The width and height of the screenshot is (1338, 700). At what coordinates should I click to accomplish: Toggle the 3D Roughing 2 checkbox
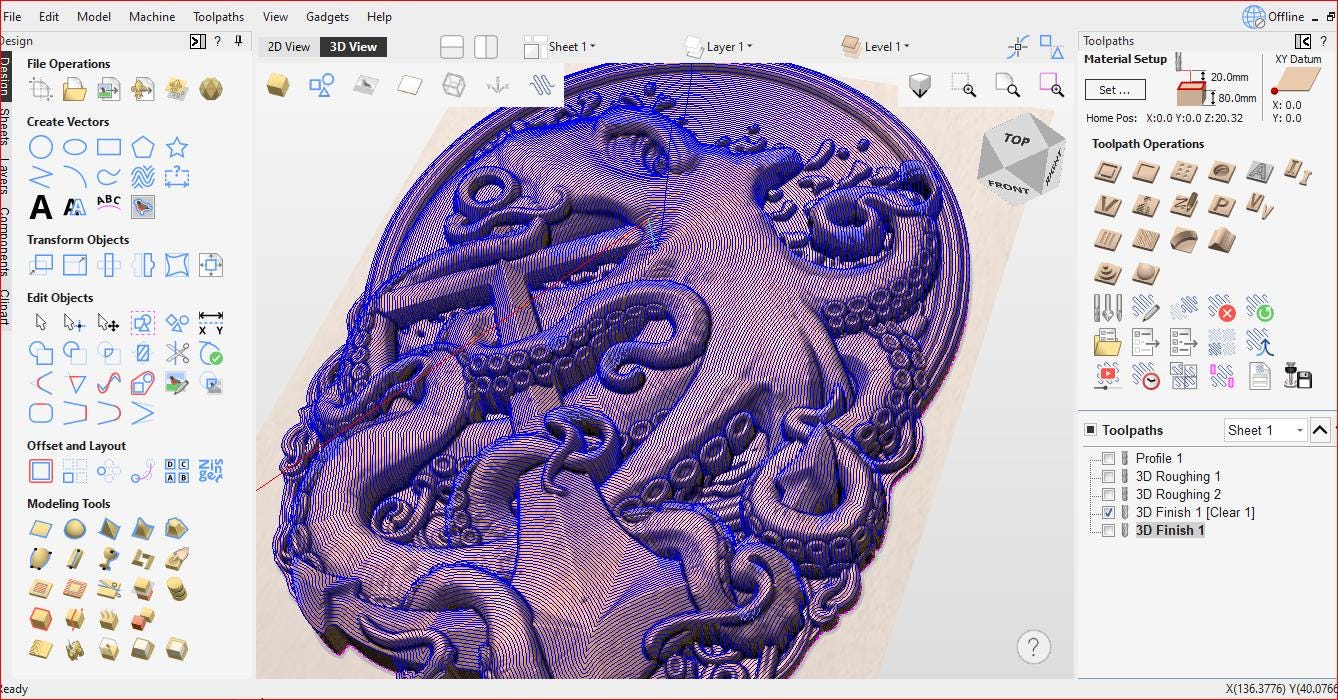click(1108, 495)
